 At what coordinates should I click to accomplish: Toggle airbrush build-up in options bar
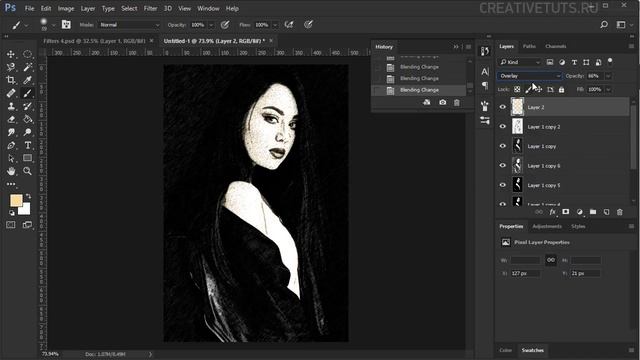coord(289,25)
